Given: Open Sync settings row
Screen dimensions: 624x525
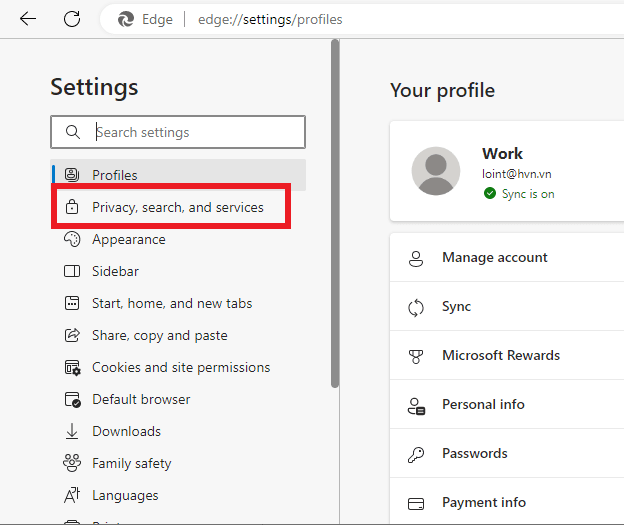Looking at the screenshot, I should (507, 306).
